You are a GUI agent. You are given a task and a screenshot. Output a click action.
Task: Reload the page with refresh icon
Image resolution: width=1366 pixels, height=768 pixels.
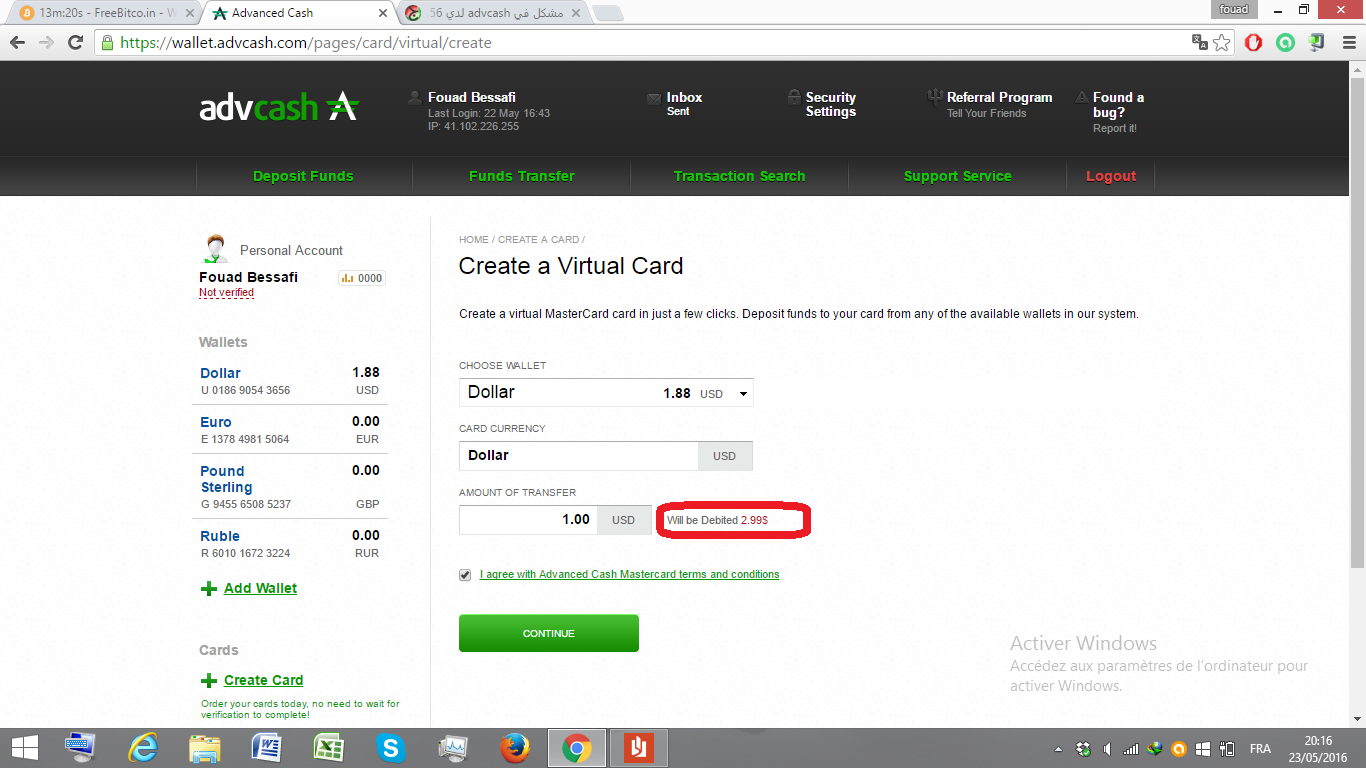click(75, 43)
